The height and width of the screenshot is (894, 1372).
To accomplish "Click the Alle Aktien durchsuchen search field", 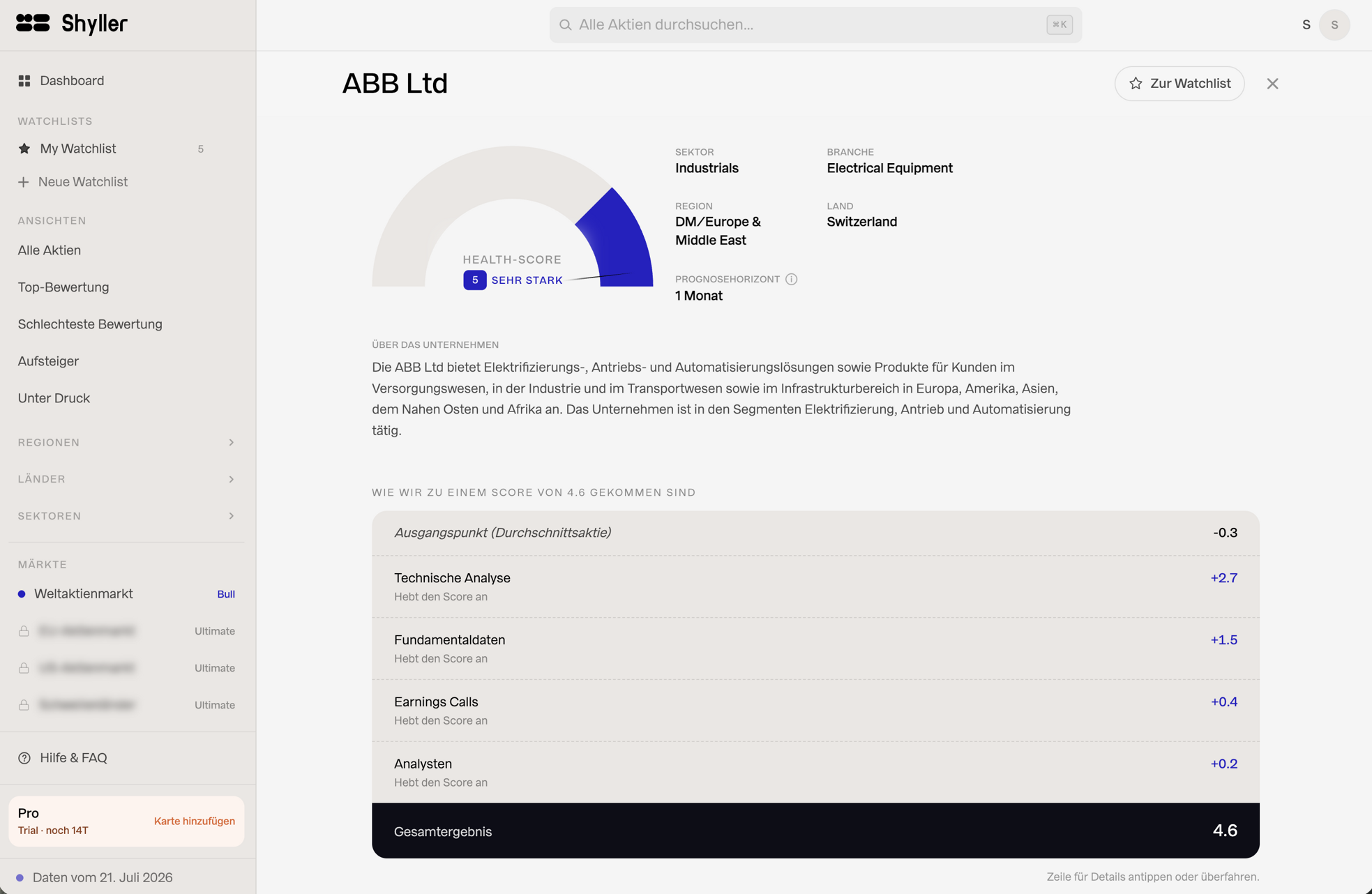I will pyautogui.click(x=815, y=25).
